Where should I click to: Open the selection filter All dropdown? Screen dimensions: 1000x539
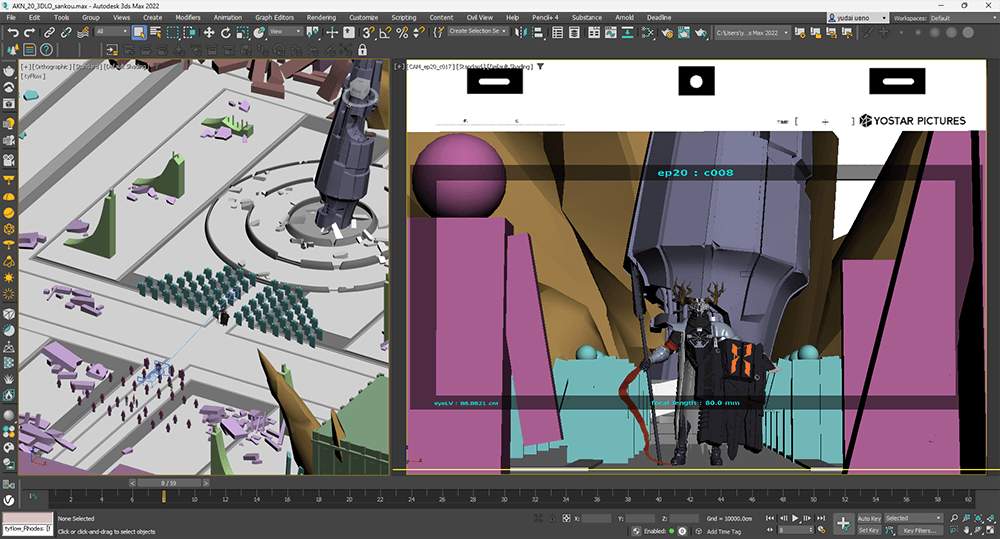(112, 32)
